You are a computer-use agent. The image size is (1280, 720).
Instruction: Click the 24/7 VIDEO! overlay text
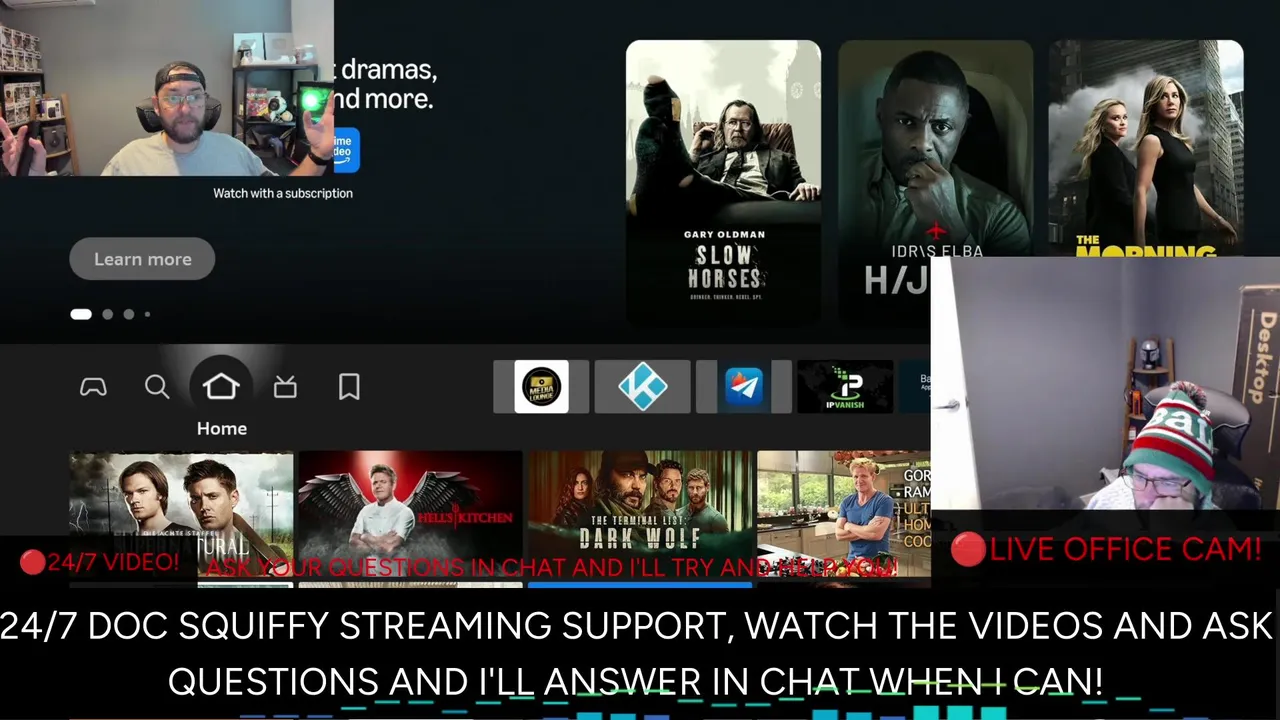click(x=99, y=562)
